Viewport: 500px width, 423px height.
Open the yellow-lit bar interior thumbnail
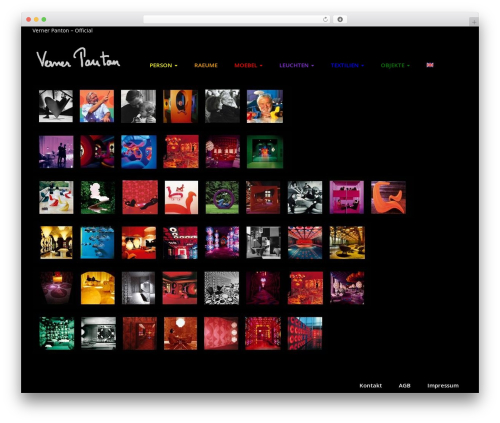(x=56, y=243)
